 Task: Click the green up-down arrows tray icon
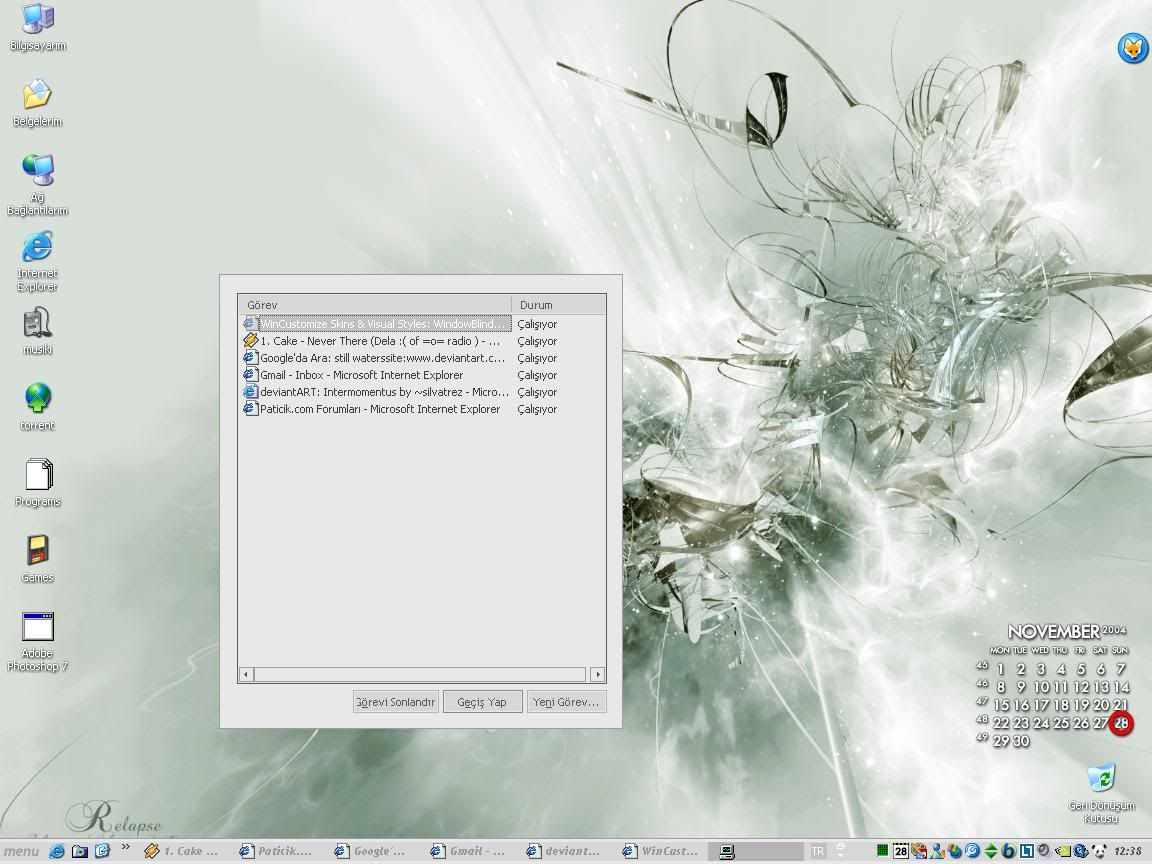[x=990, y=851]
